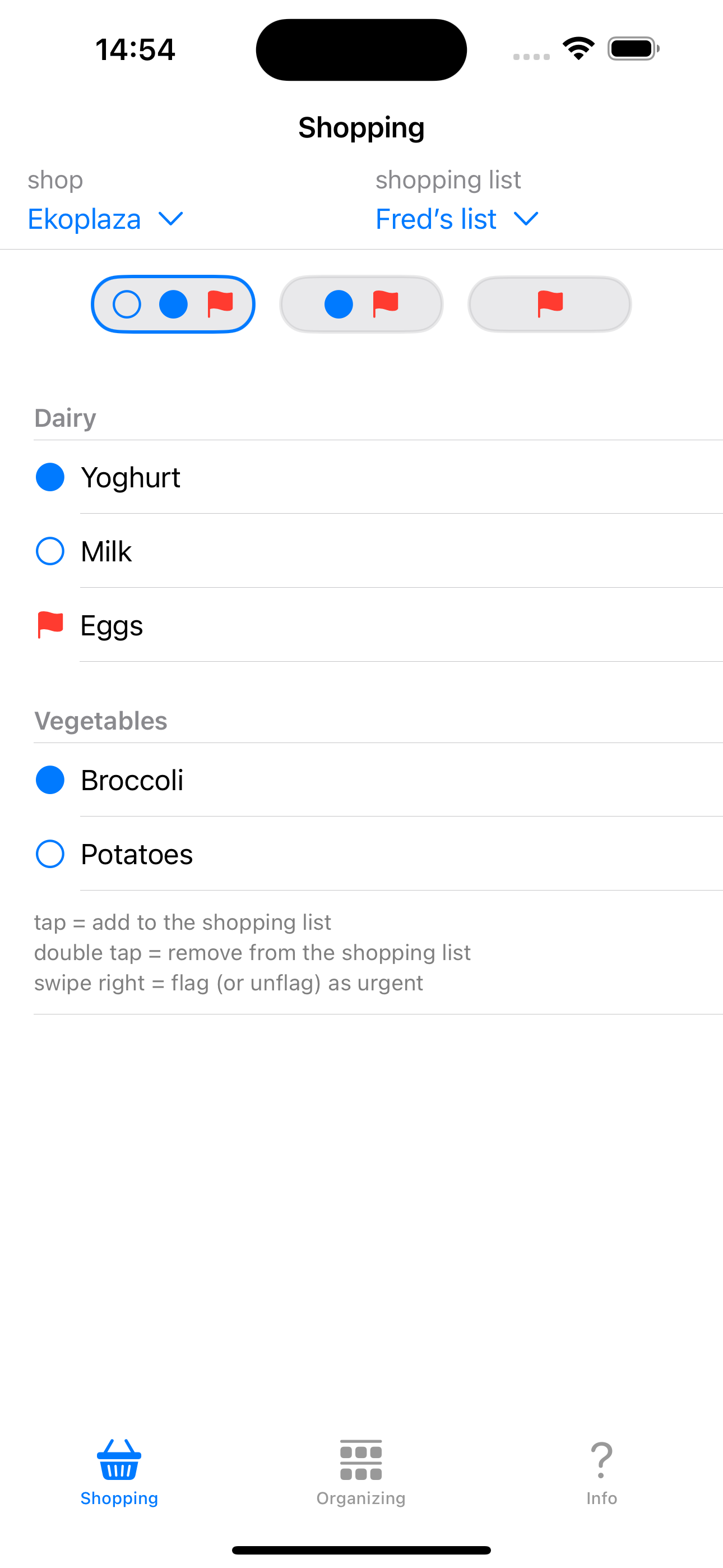Tap the Wi-Fi status icon

click(x=578, y=49)
